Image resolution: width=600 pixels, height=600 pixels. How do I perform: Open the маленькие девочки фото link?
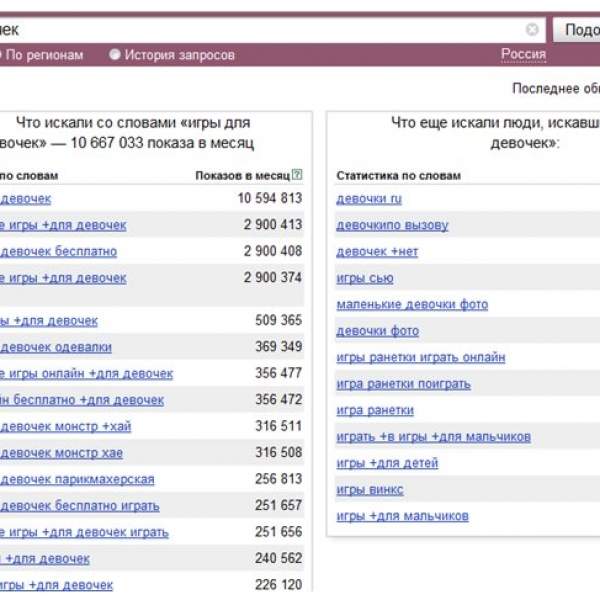[x=412, y=304]
